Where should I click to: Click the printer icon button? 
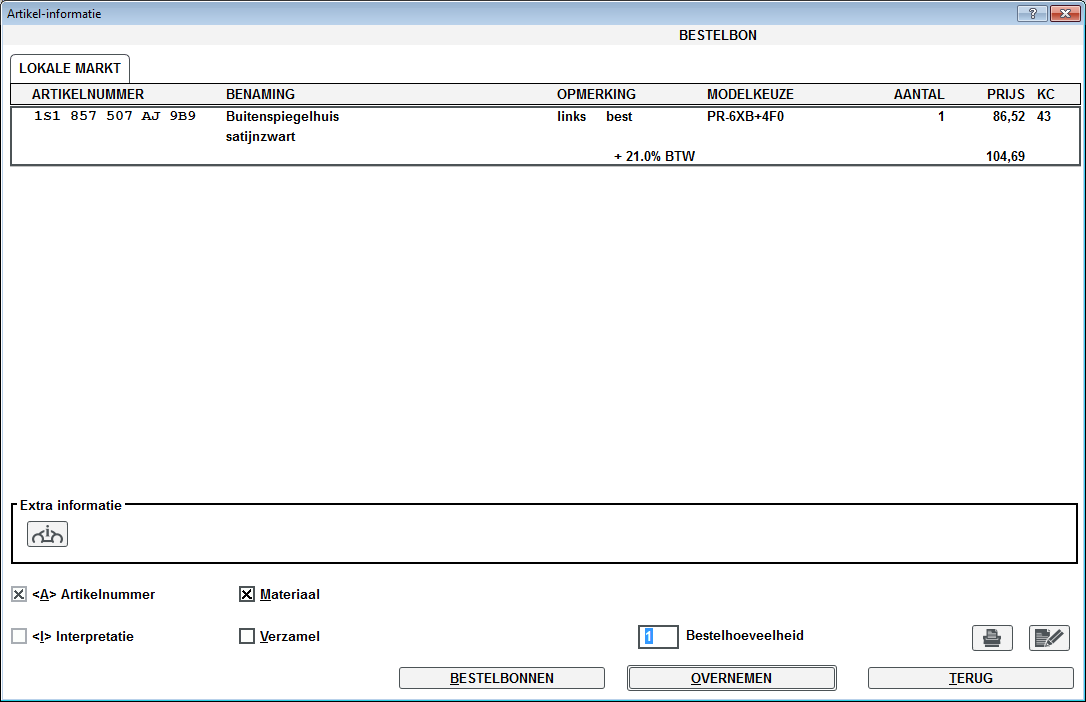pos(992,638)
